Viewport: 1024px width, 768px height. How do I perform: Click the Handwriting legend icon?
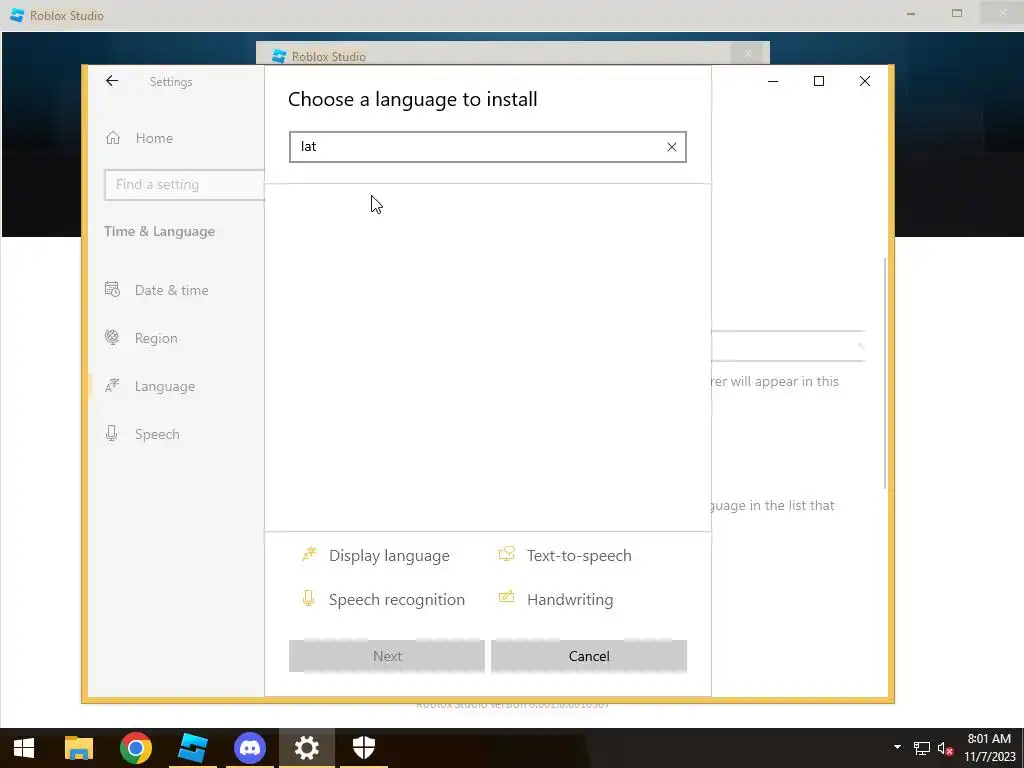pyautogui.click(x=507, y=597)
